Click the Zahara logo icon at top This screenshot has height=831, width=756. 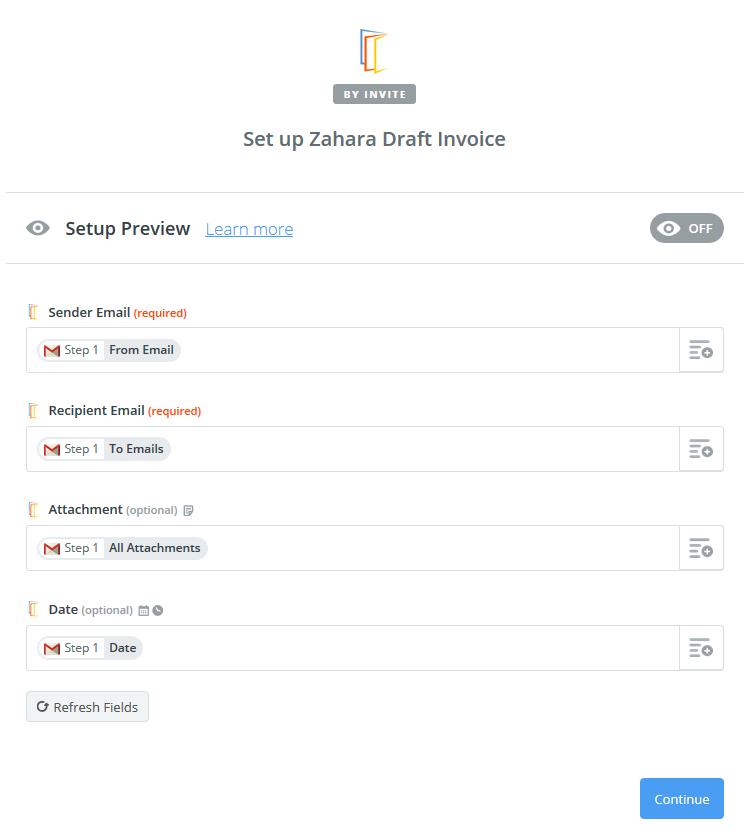[374, 51]
